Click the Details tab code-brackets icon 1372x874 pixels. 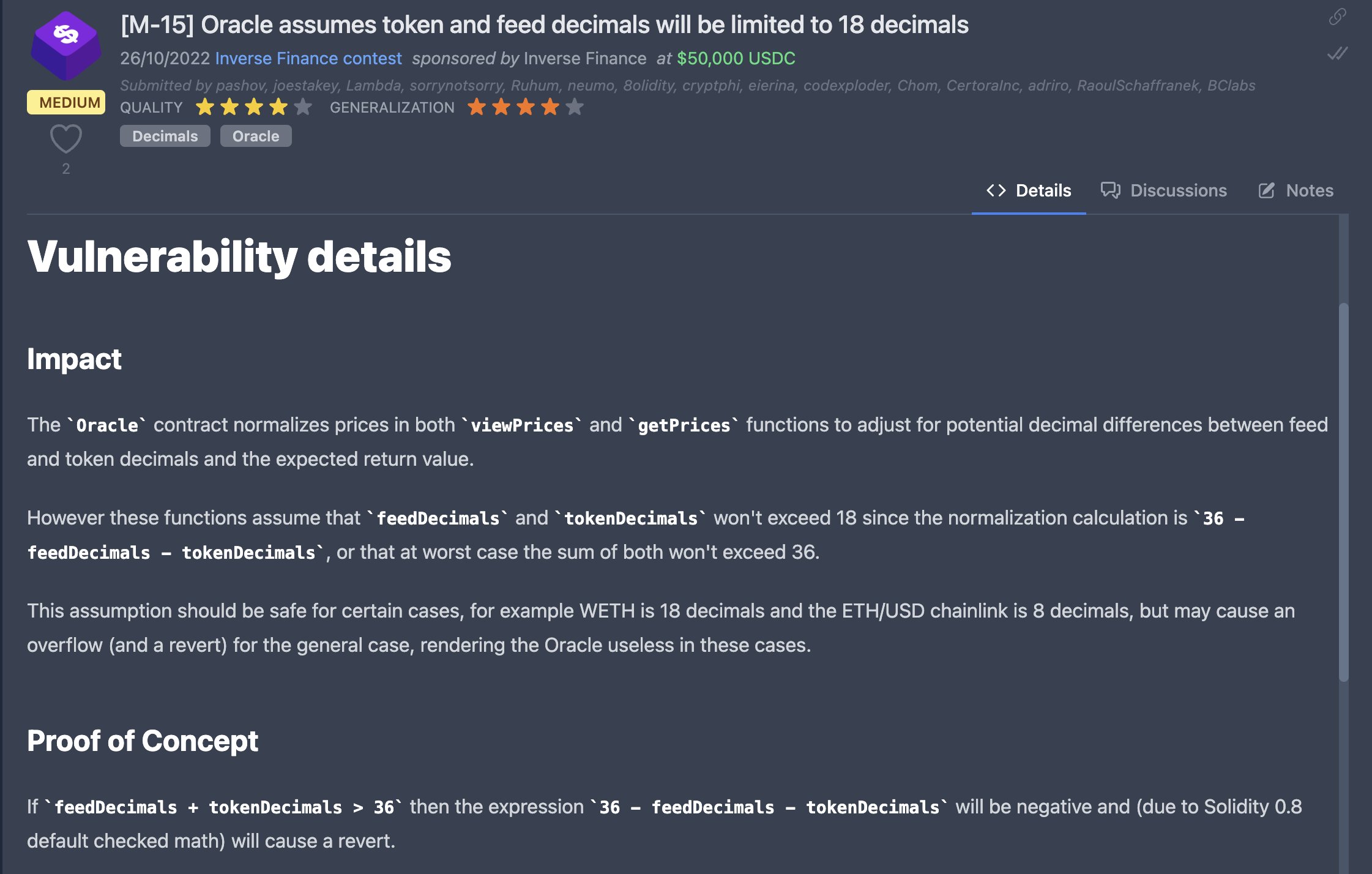point(996,190)
